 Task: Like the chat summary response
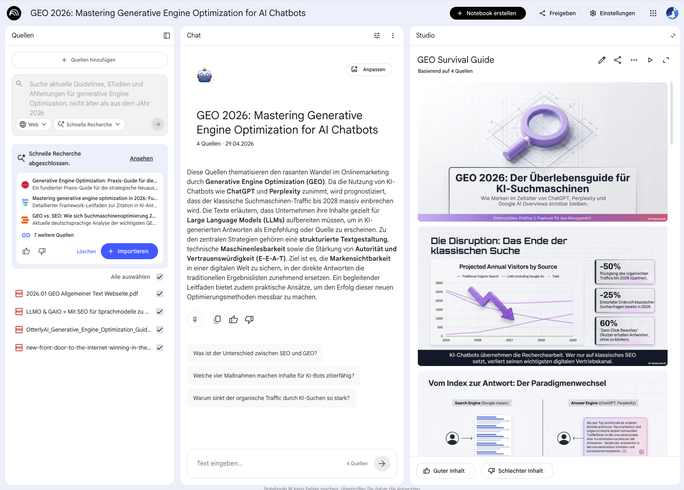tap(233, 319)
